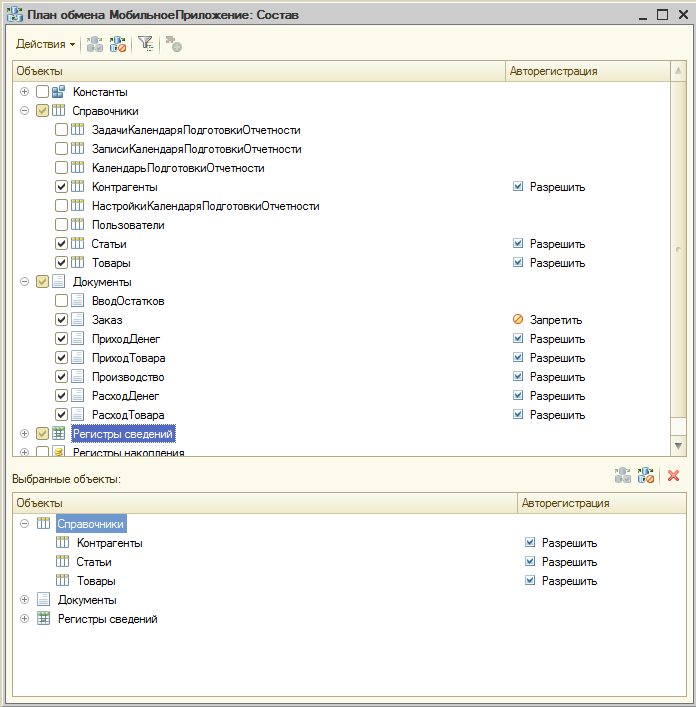Click the Запретить forbidden icon for Заказ
This screenshot has width=696, height=707.
(x=518, y=319)
